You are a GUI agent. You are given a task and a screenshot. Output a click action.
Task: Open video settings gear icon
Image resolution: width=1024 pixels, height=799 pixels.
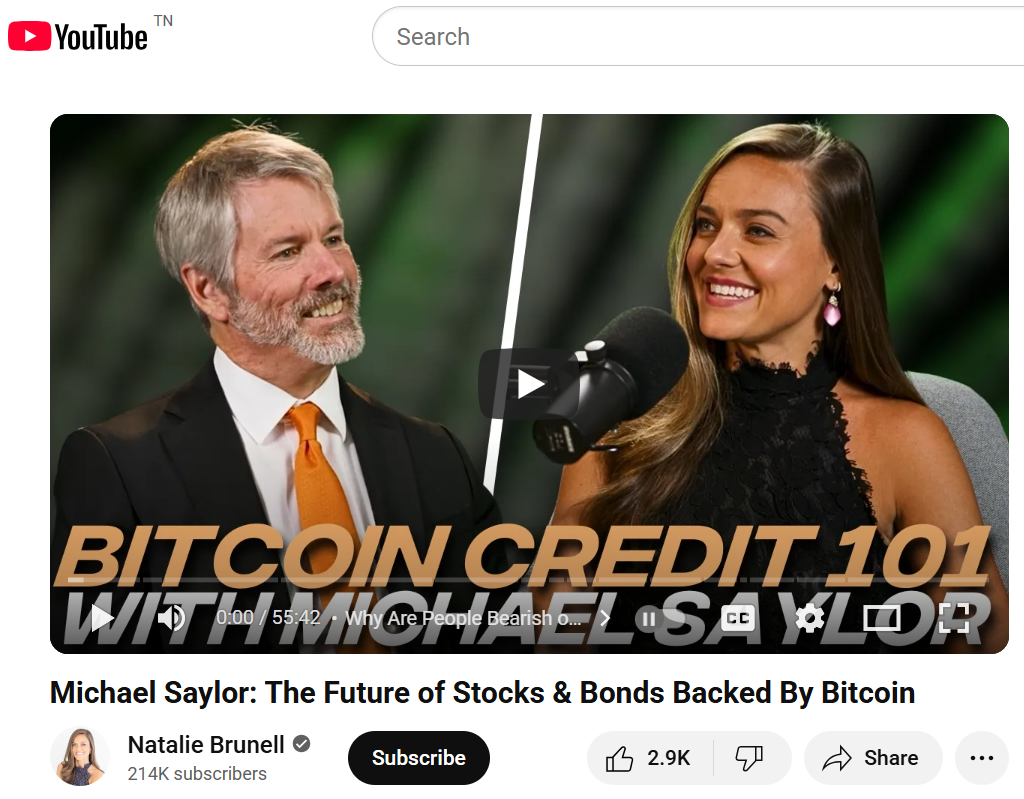(x=810, y=618)
